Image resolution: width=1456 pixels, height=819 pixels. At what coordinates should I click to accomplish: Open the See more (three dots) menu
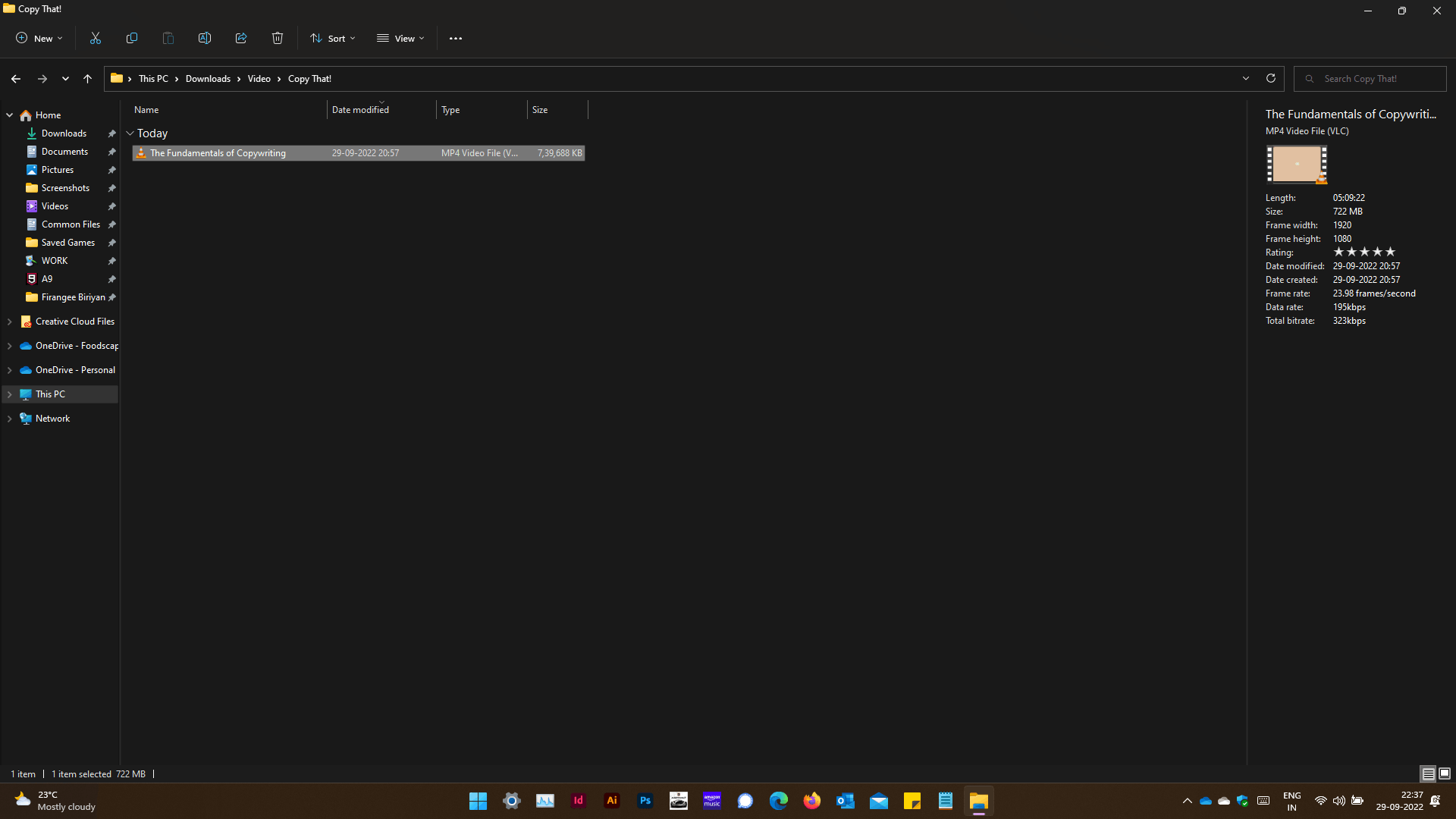pyautogui.click(x=456, y=39)
